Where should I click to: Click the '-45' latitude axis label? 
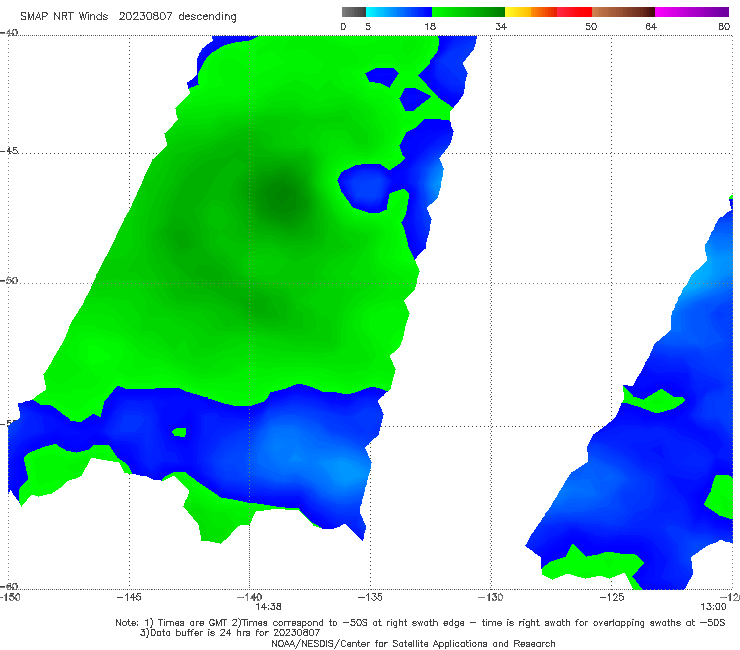pos(9,151)
